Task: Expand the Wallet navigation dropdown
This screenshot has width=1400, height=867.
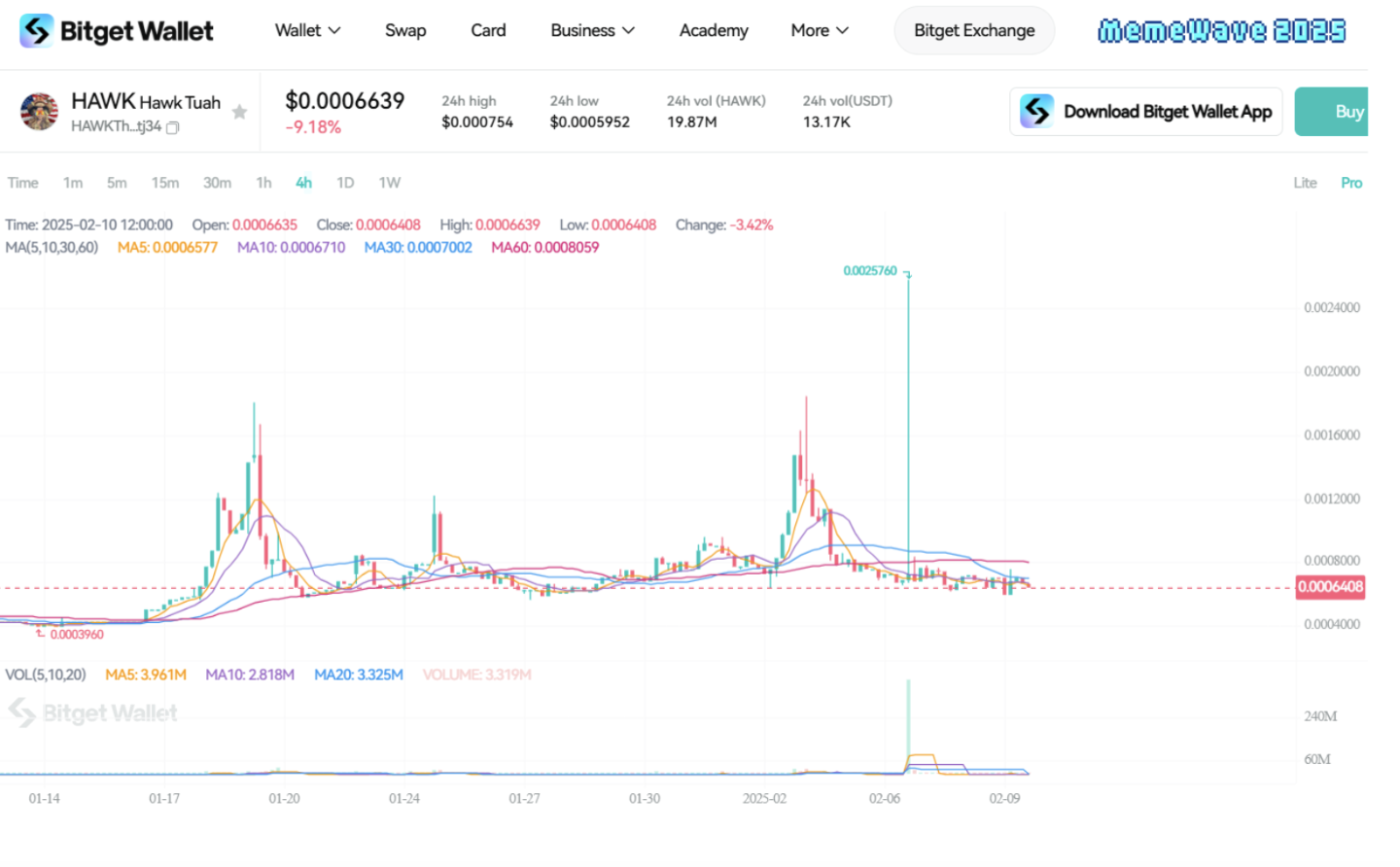Action: (307, 30)
